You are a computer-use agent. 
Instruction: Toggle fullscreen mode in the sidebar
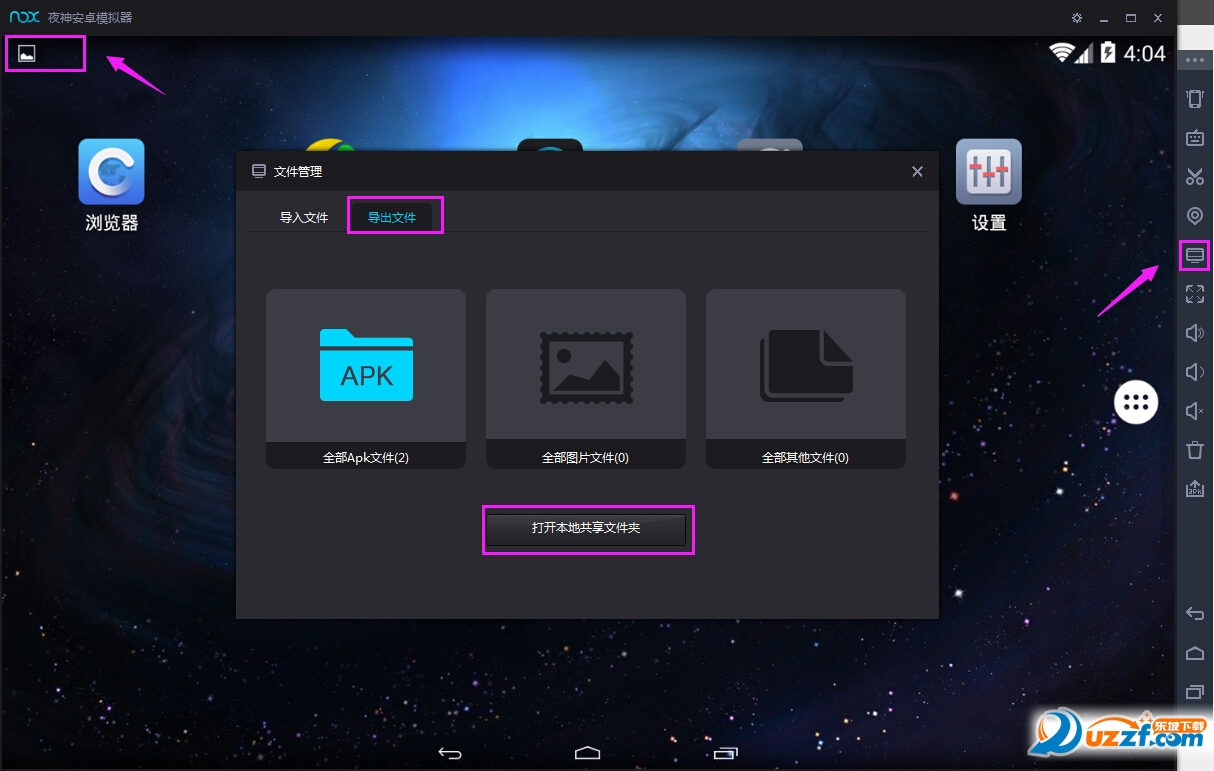(x=1194, y=294)
